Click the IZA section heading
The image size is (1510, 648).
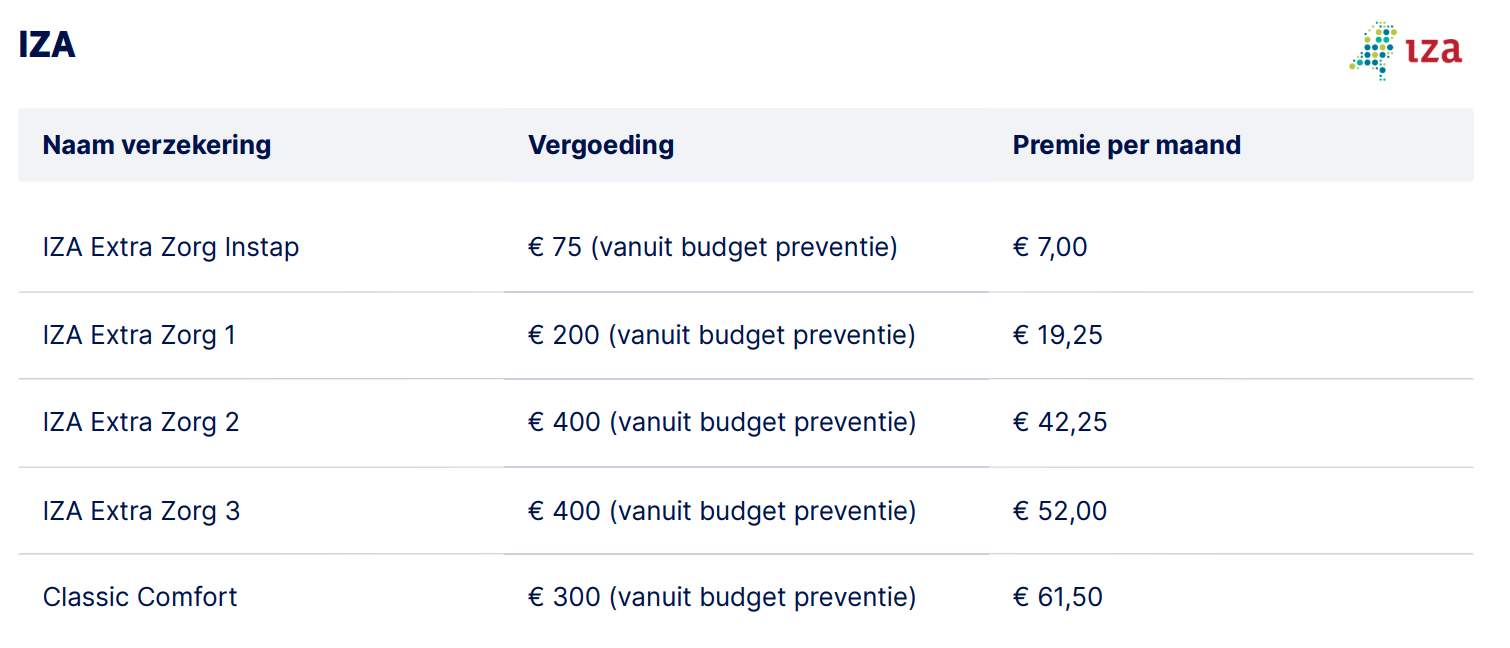47,45
